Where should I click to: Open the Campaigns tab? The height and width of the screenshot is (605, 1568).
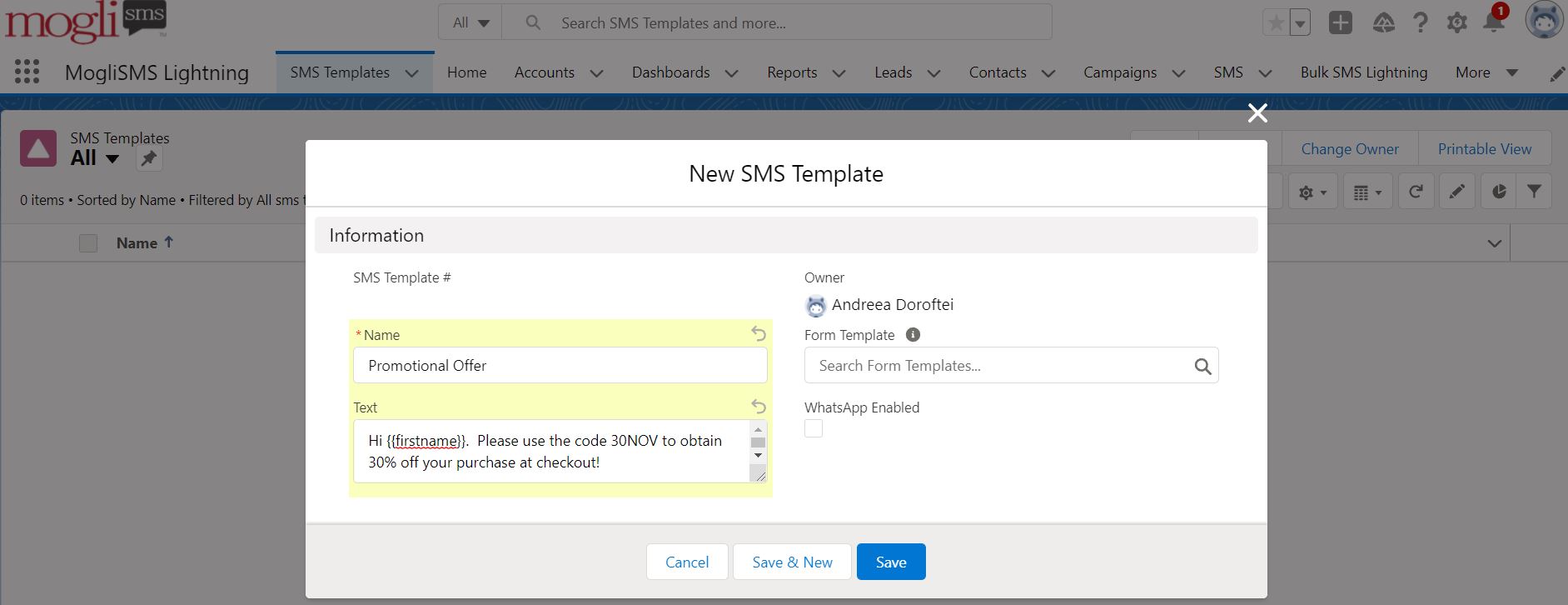click(x=1120, y=72)
